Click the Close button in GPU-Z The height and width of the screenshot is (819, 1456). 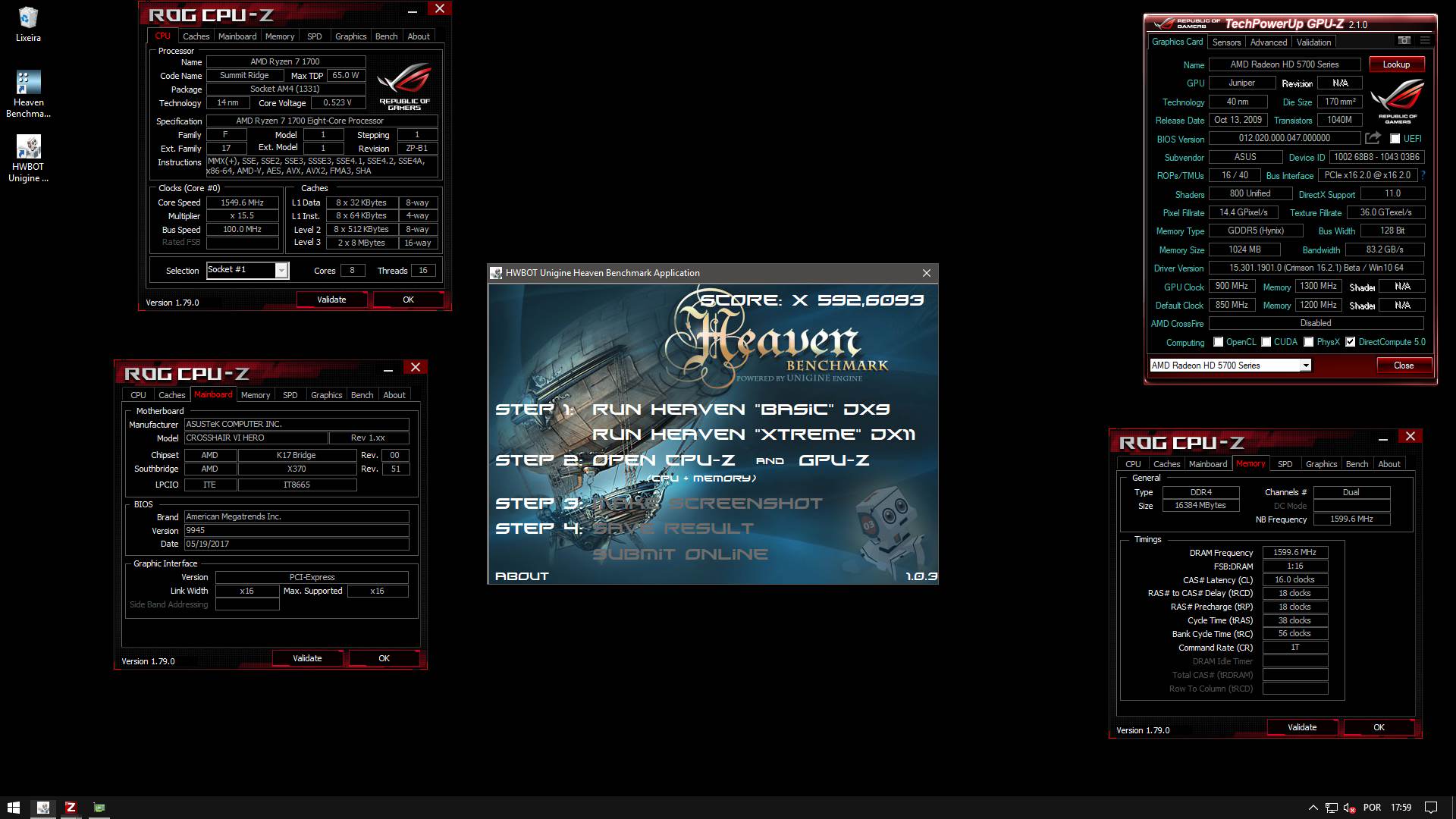coord(1403,366)
